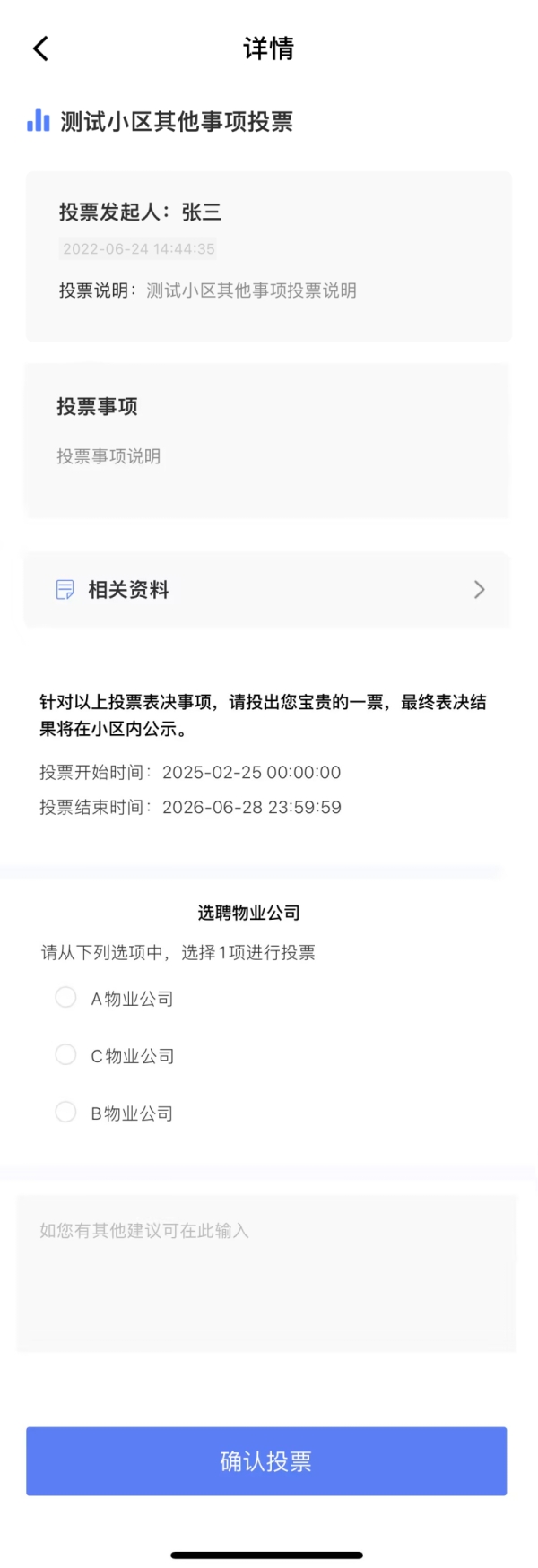The image size is (538, 1568).
Task: Tap the 测试小区其他事项投票 heading
Action: click(177, 122)
